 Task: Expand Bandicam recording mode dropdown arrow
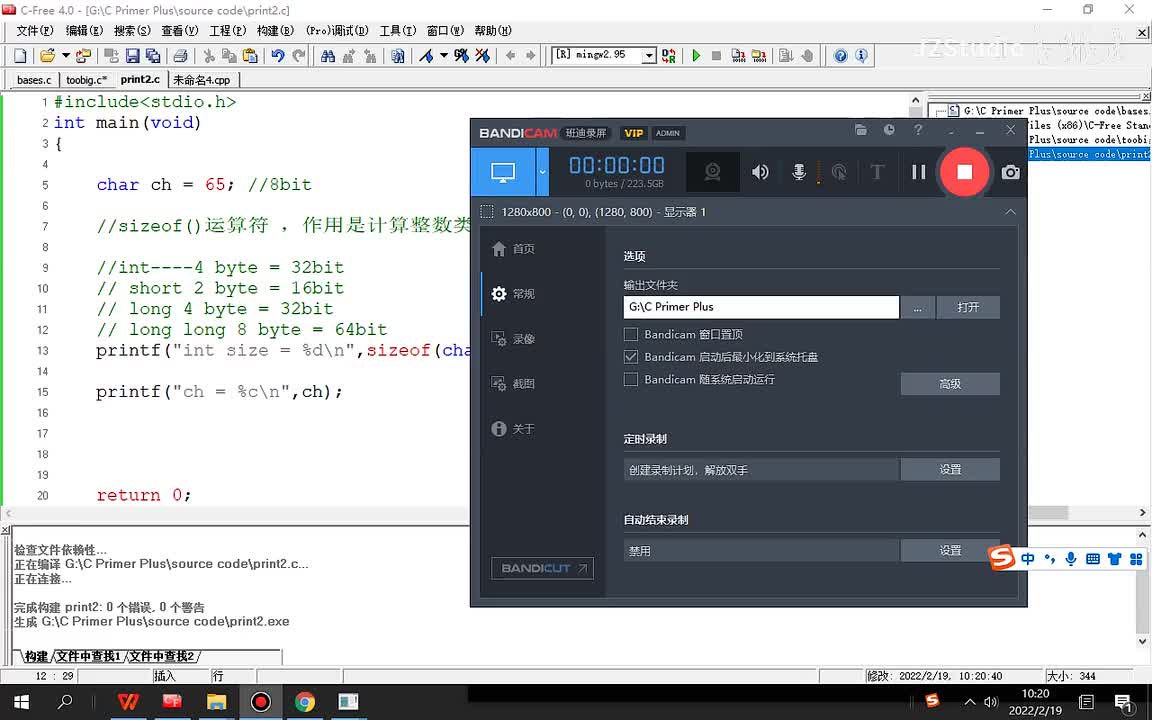click(542, 172)
